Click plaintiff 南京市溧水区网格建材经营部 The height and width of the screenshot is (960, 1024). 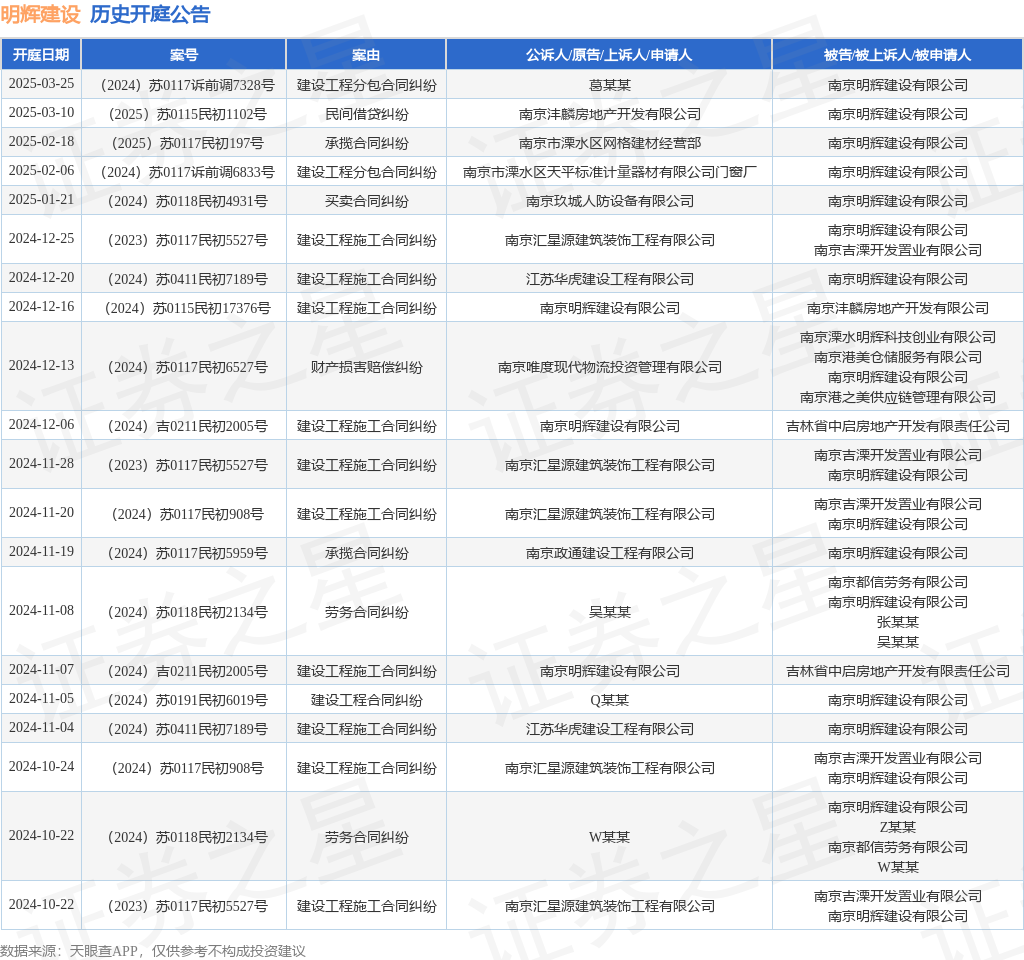coord(609,143)
